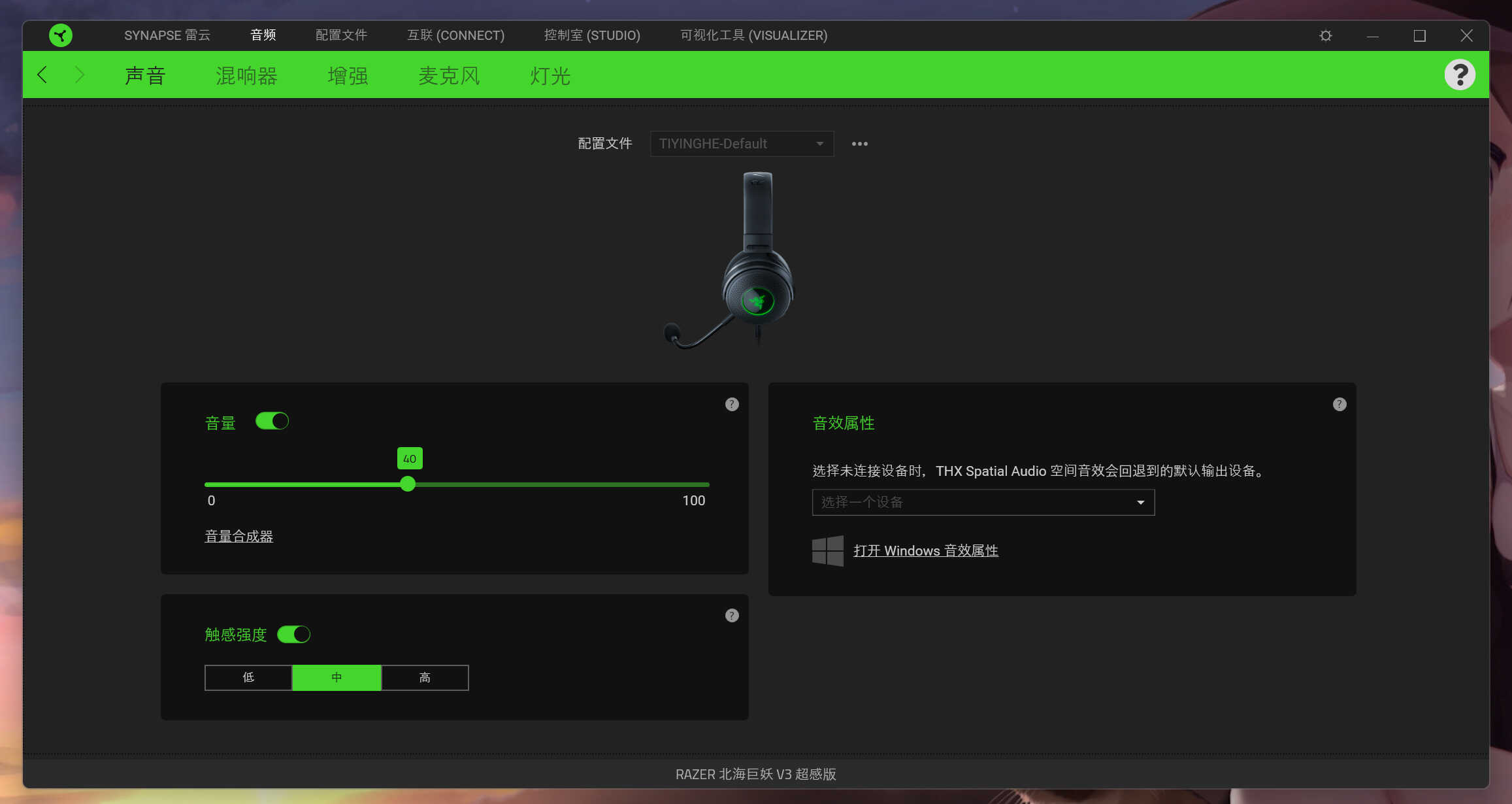
Task: Select the 声音 tab
Action: point(145,76)
